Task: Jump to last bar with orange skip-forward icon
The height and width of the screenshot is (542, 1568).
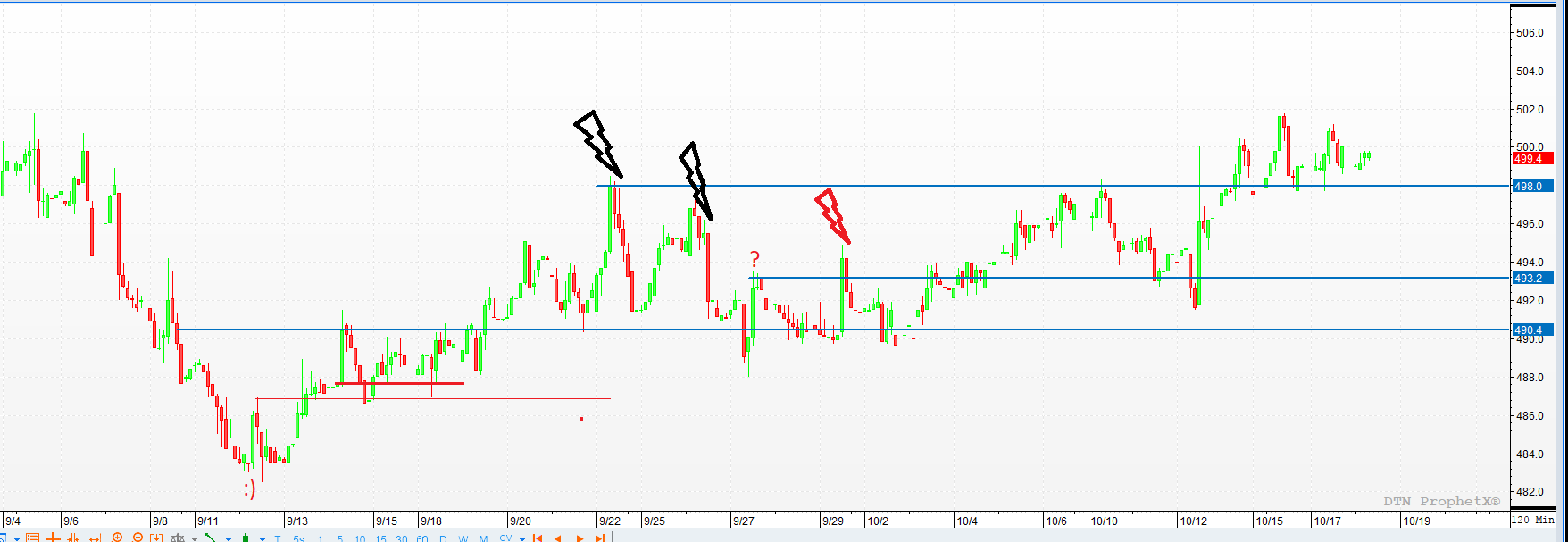Action: pos(600,538)
